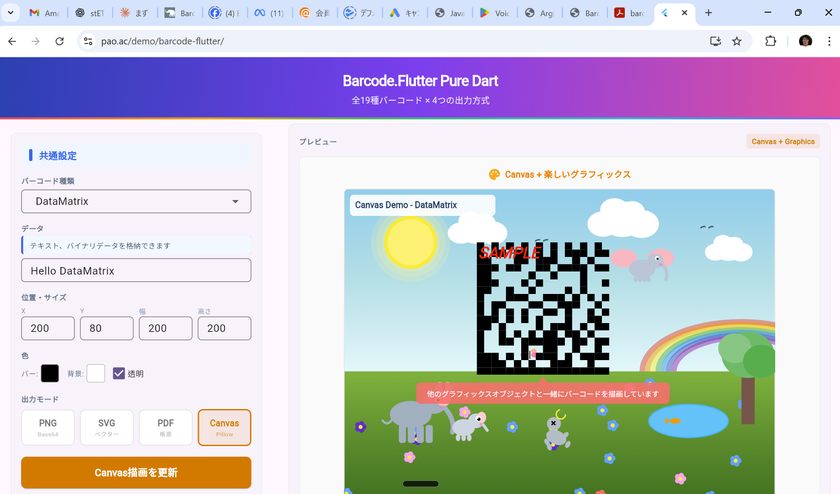Click the profile avatar in the toolbar
This screenshot has width=840, height=494.
pyautogui.click(x=805, y=41)
